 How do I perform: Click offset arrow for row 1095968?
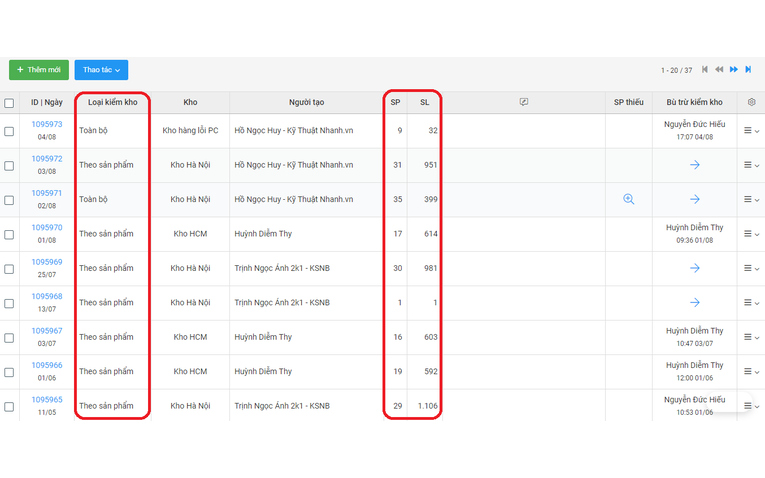click(695, 302)
